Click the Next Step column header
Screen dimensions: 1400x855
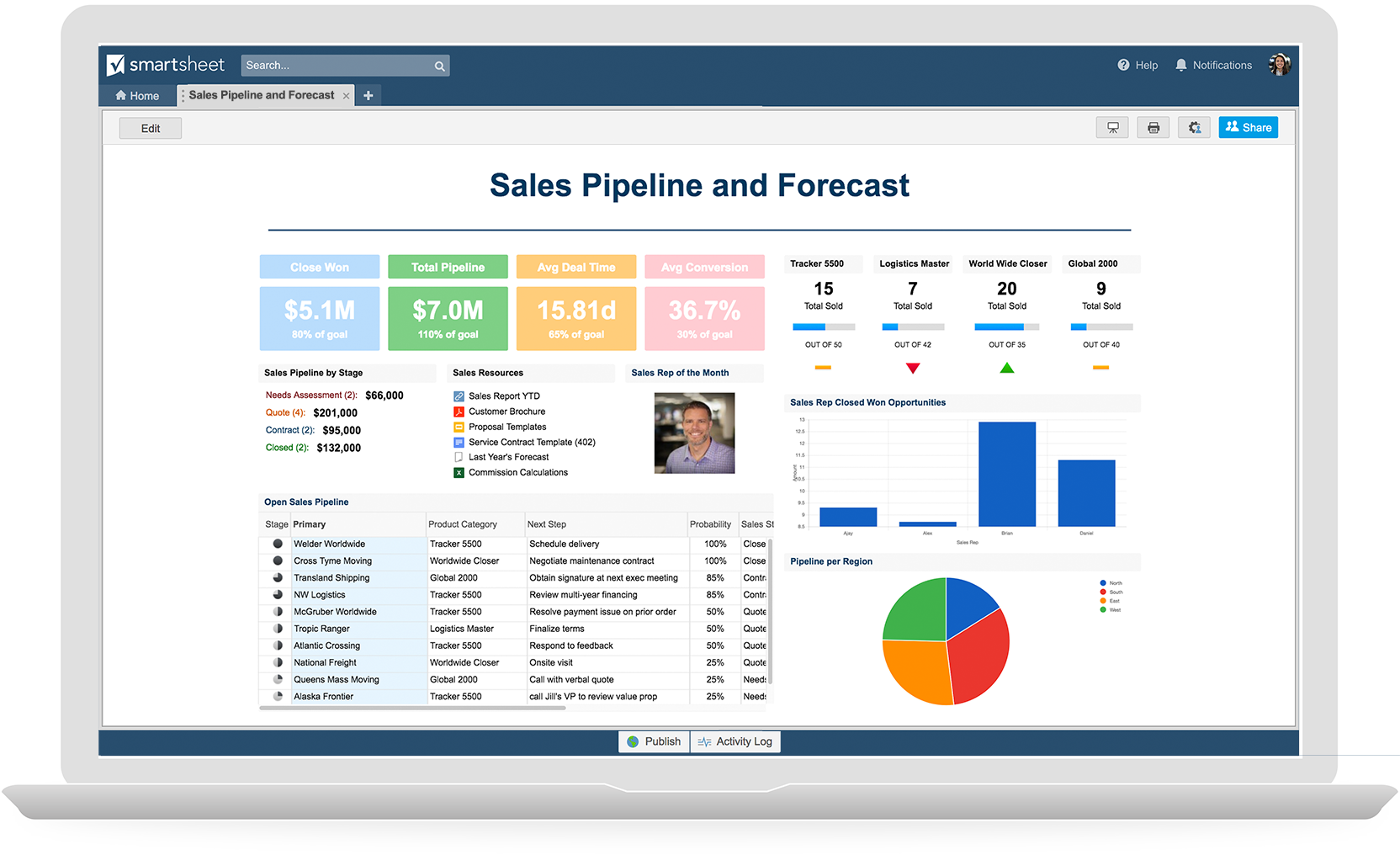tap(607, 524)
